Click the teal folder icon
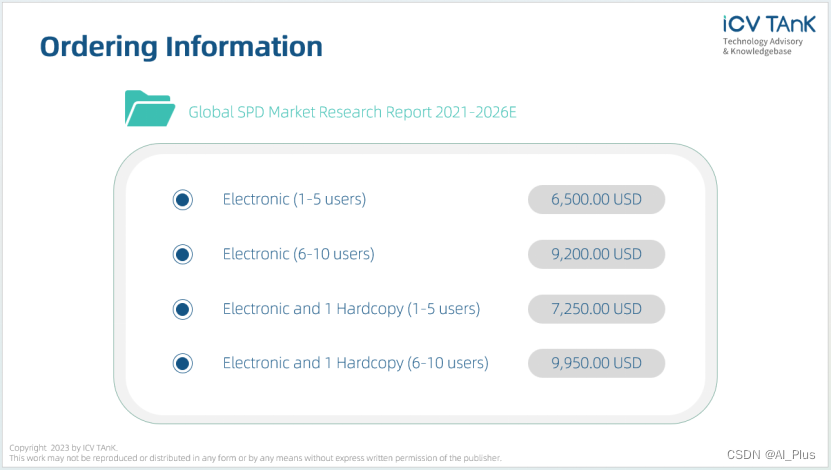This screenshot has width=831, height=470. coord(150,108)
